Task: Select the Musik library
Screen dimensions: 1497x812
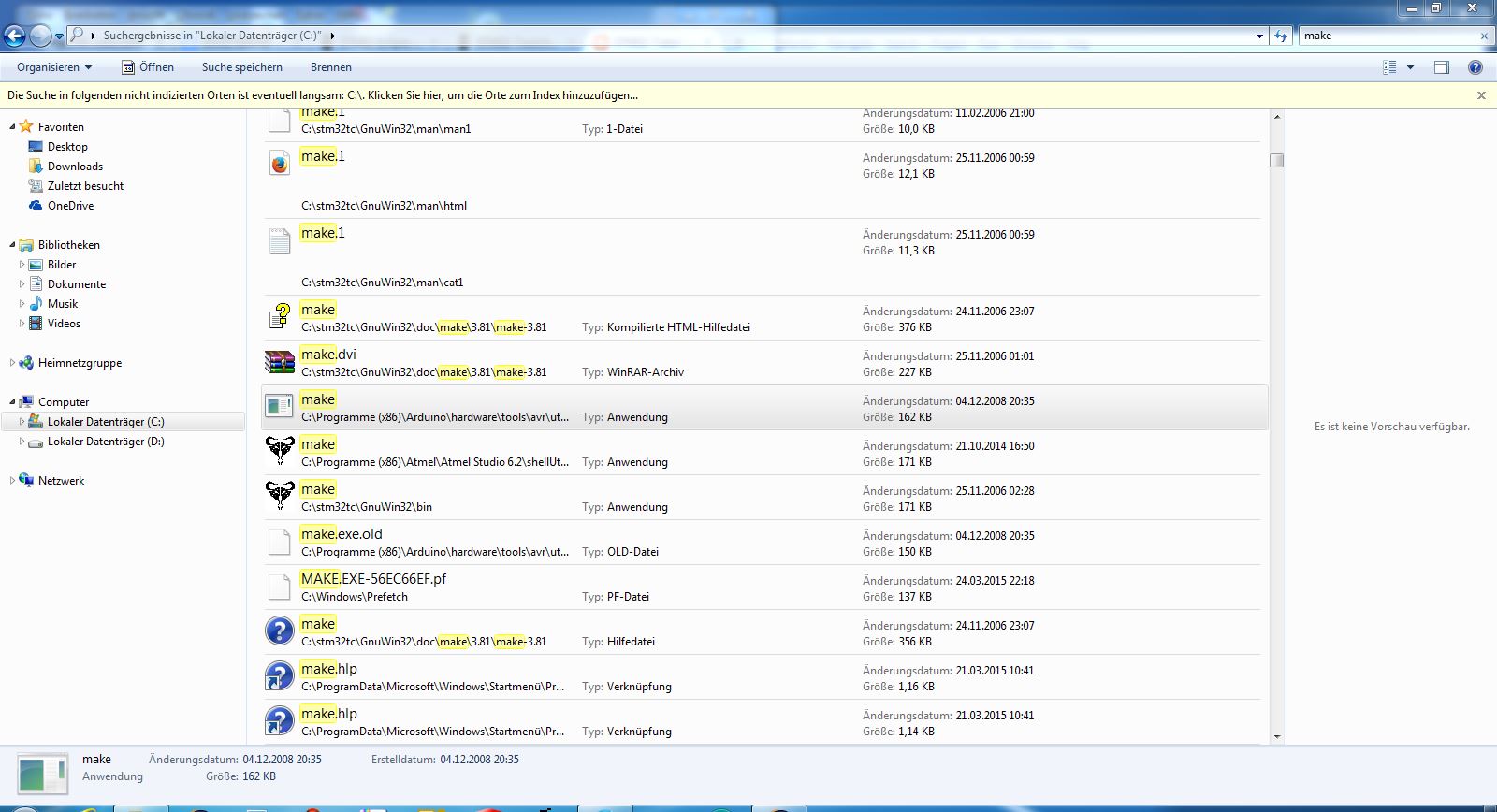Action: pos(63,304)
